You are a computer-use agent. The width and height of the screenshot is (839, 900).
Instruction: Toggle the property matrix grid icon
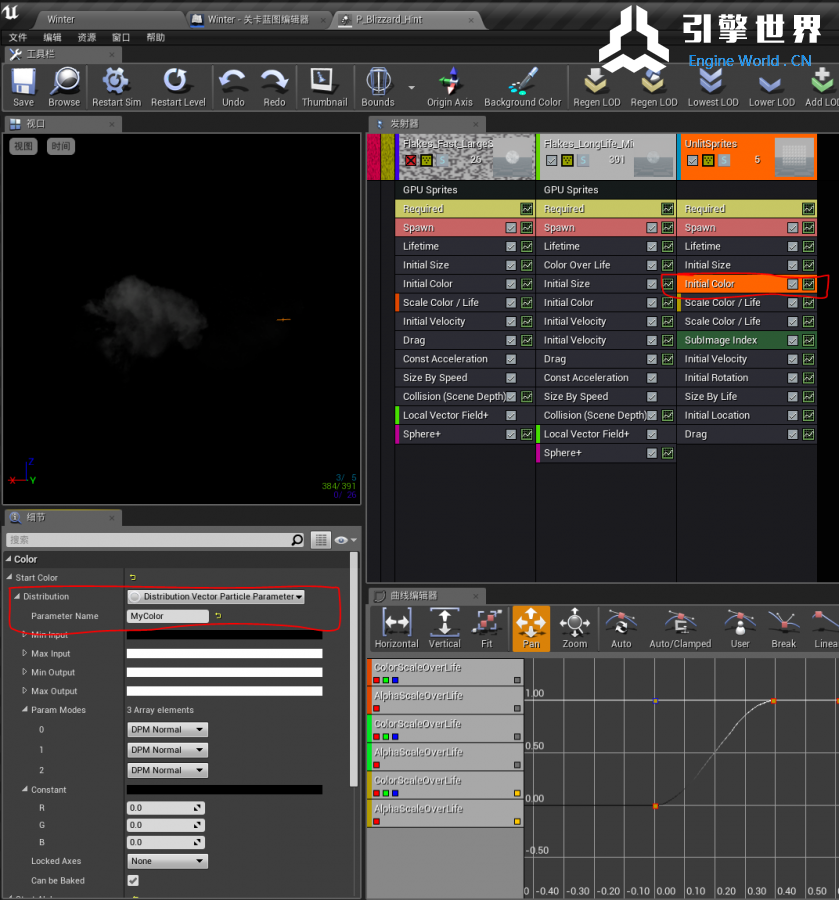coord(321,540)
